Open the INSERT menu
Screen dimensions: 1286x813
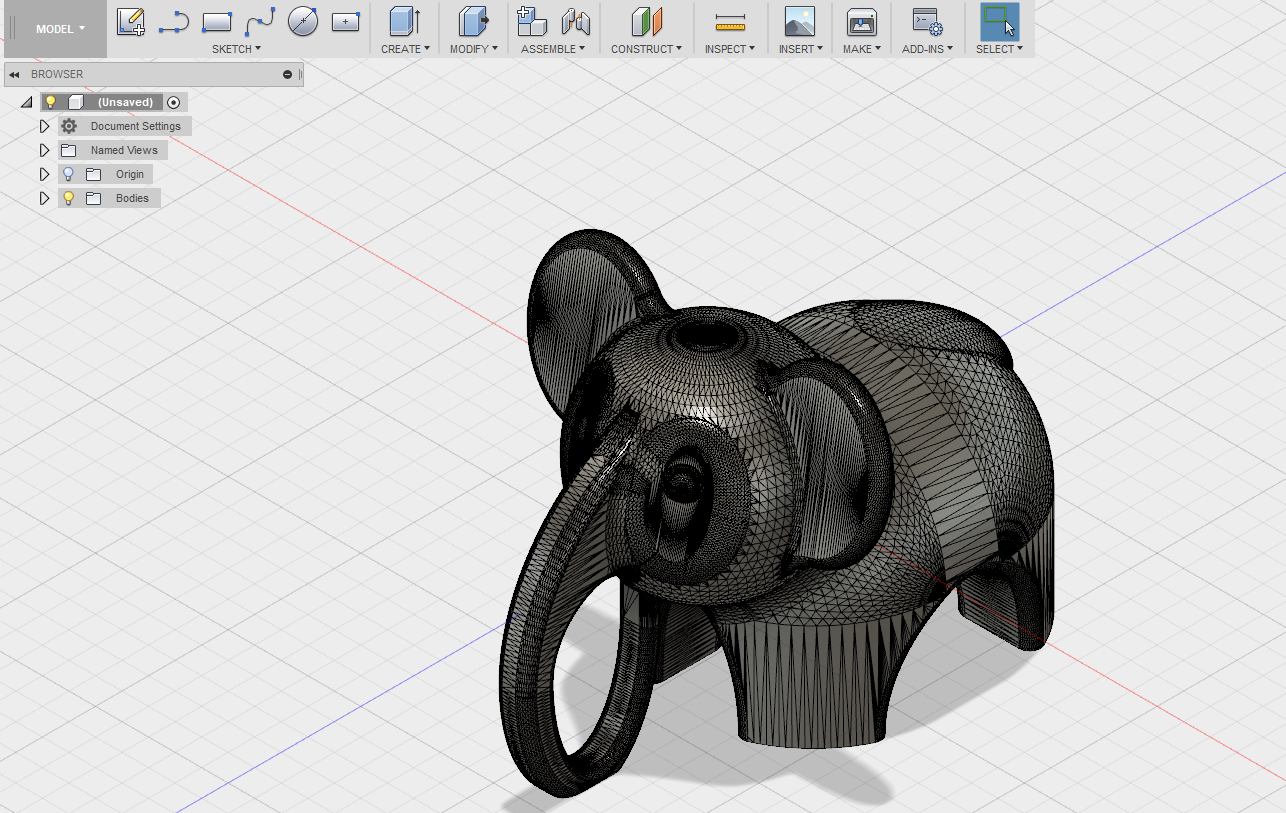pyautogui.click(x=801, y=49)
